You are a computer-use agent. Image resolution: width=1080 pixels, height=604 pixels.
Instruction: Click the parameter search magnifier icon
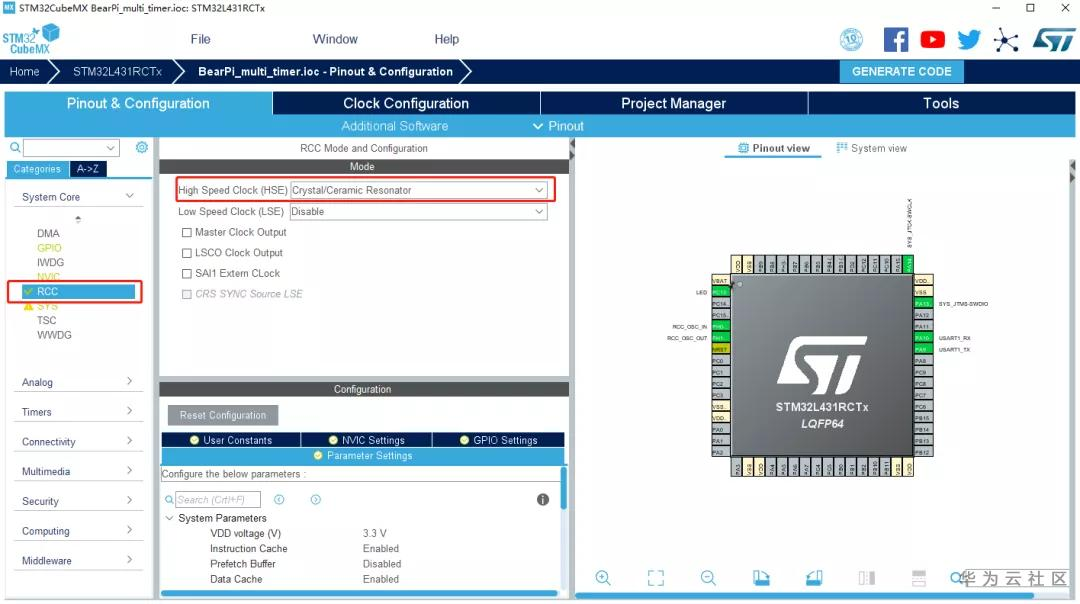click(169, 499)
